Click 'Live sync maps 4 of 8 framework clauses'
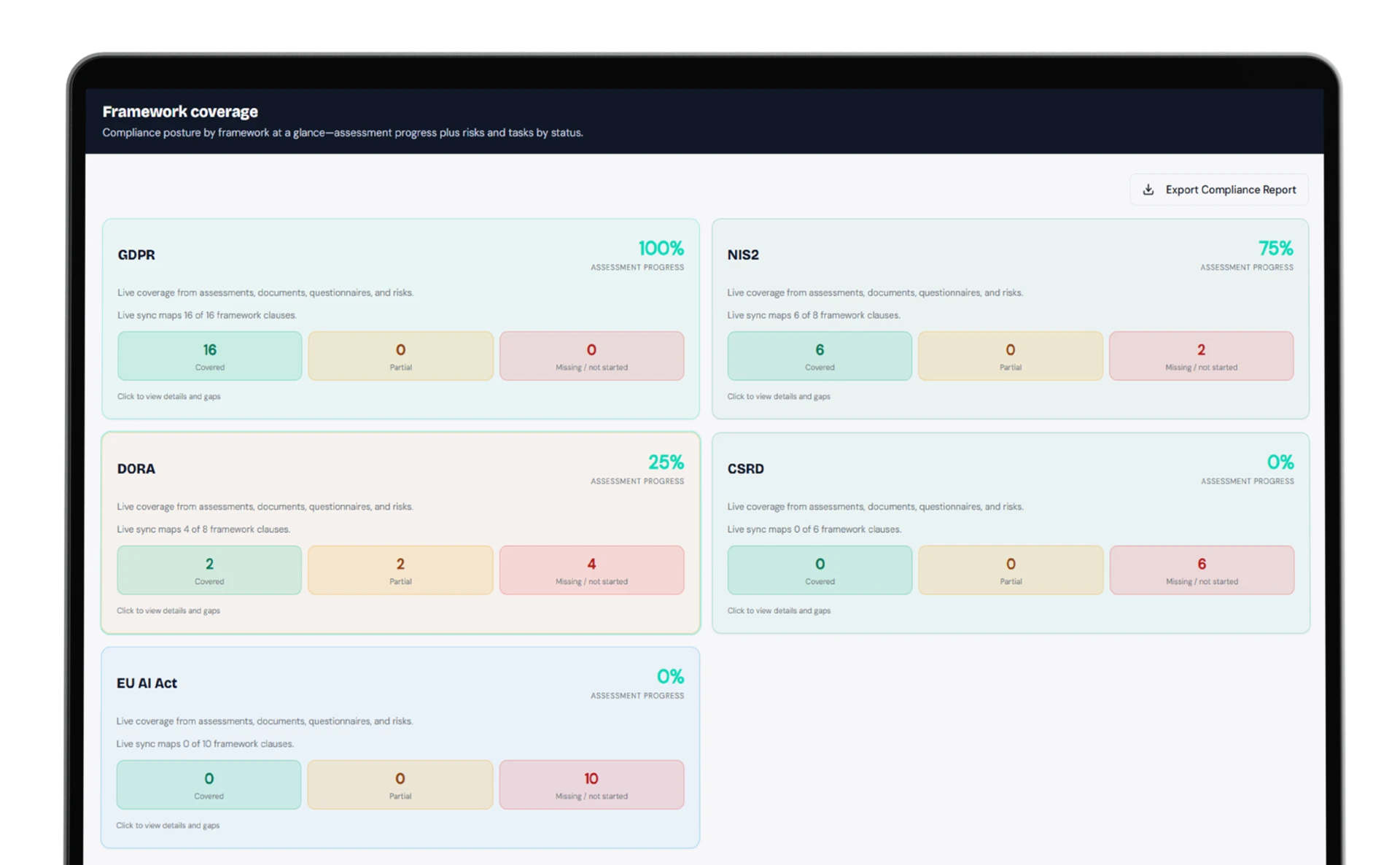This screenshot has width=1400, height=865. (203, 529)
